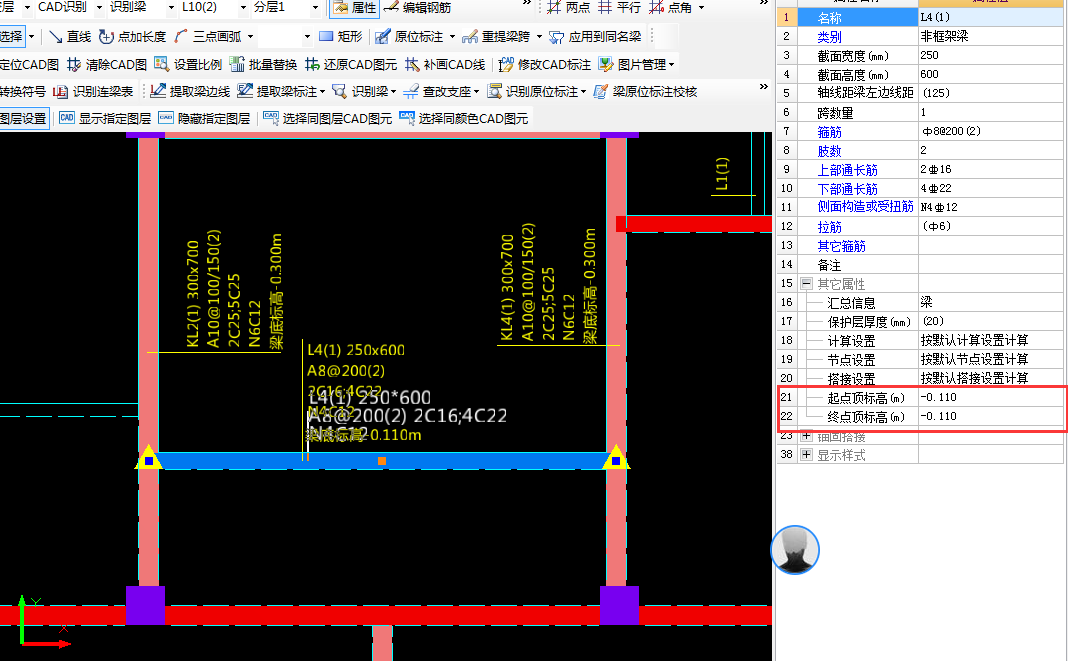
Task: Click the 终点顶标高 value -0.110
Action: point(990,416)
